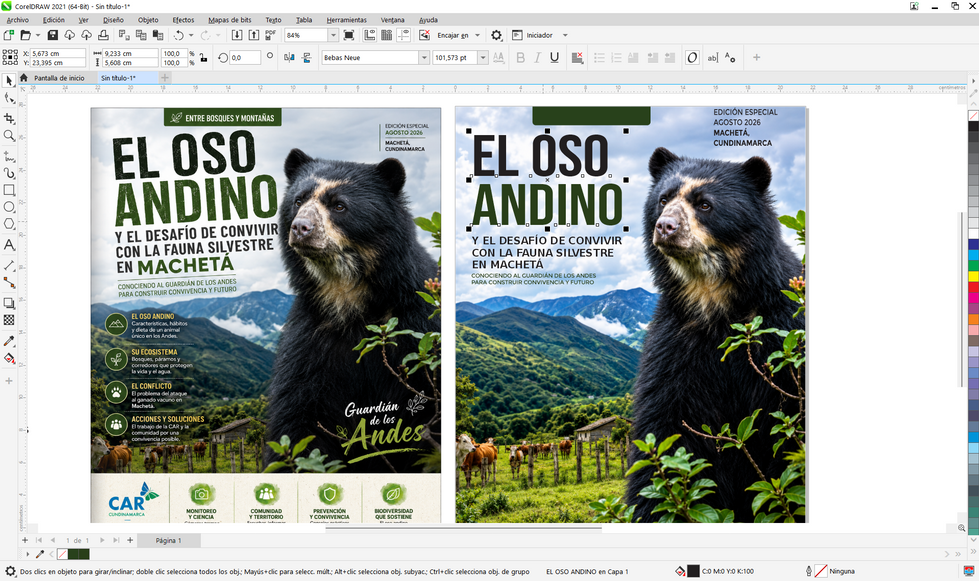Click the Página 1 page tab
The image size is (979, 581).
pyautogui.click(x=169, y=540)
